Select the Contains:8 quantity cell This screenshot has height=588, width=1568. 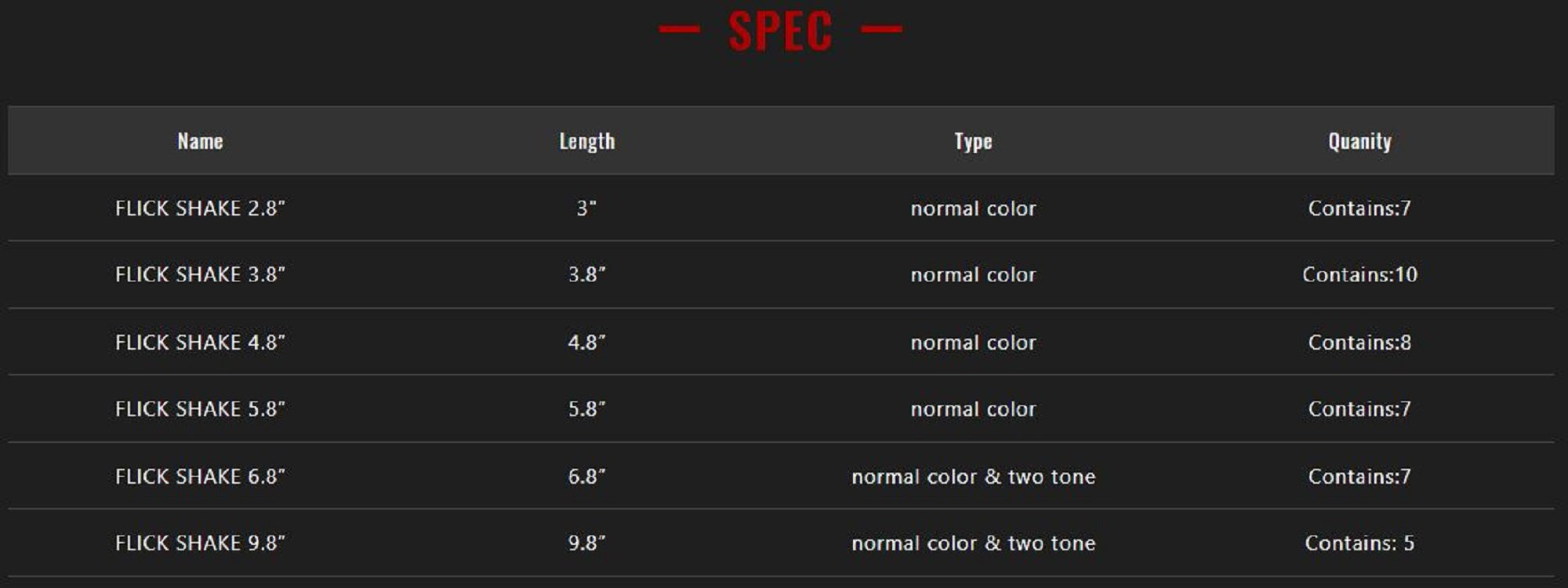coord(1359,343)
